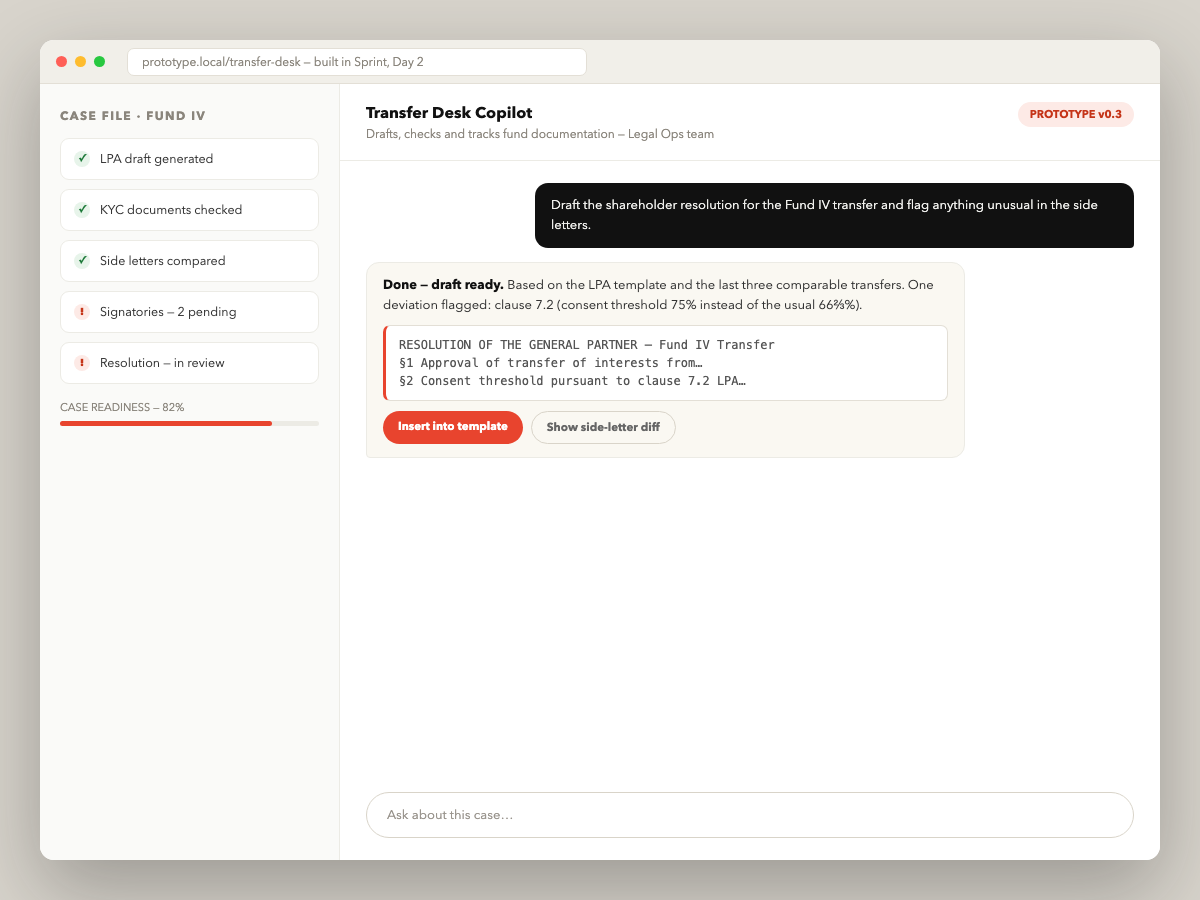Viewport: 1200px width, 900px height.
Task: Focus the Ask about this case input
Action: click(750, 815)
